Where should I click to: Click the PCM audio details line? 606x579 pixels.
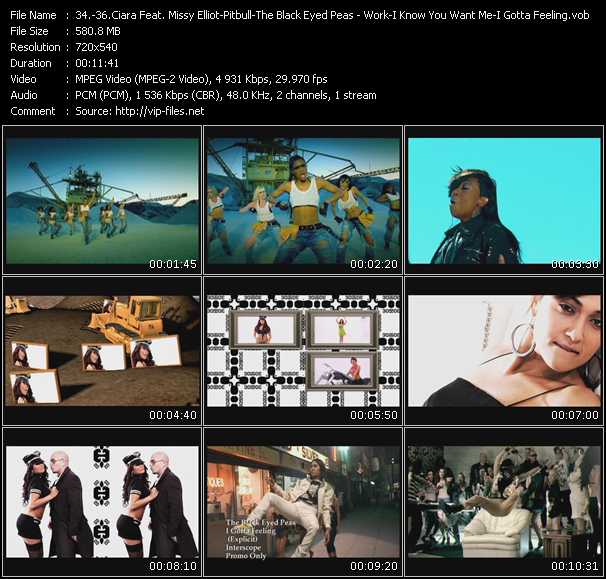click(x=226, y=95)
